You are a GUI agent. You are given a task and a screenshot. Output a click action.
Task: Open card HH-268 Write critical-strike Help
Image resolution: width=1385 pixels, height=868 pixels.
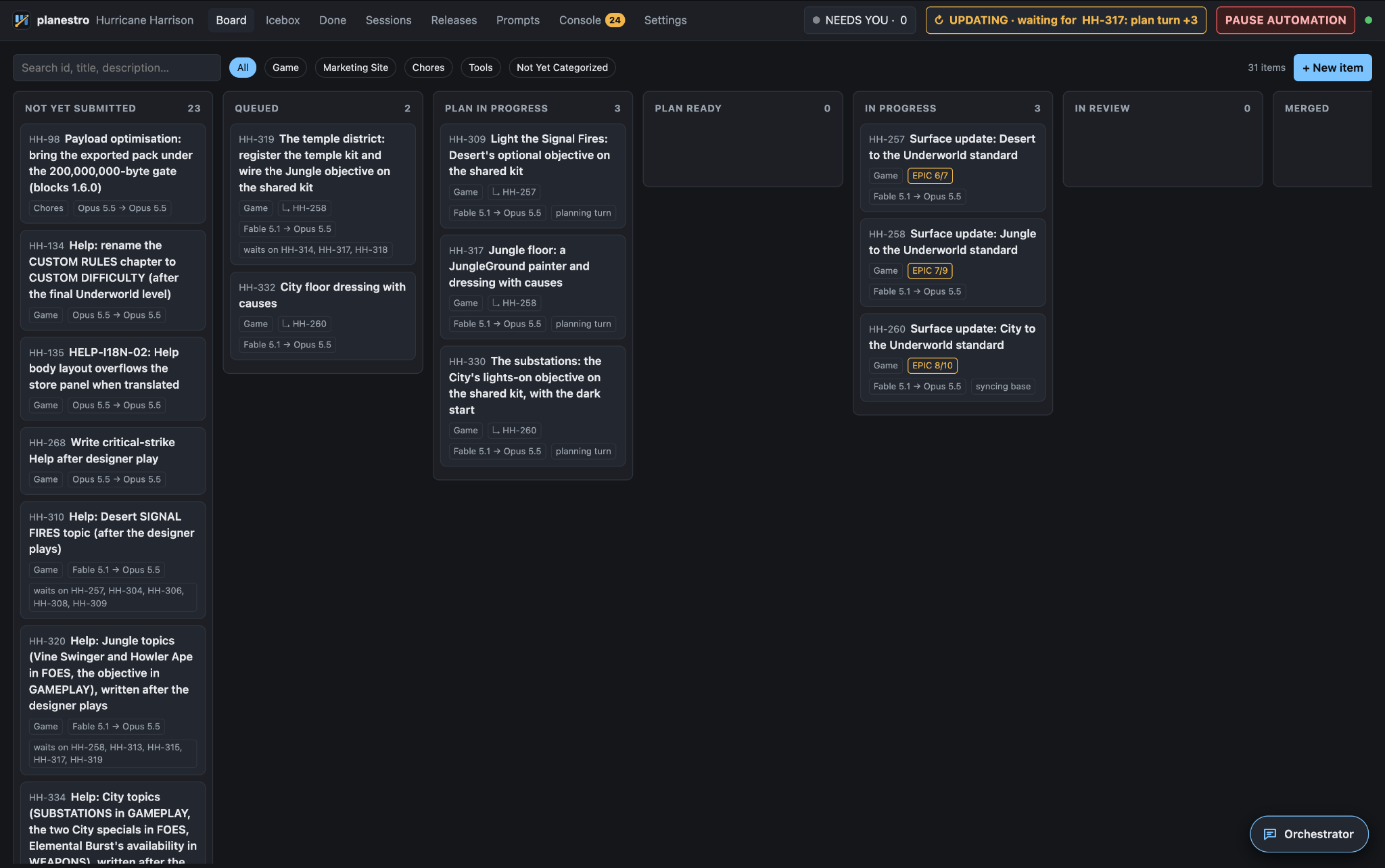click(113, 460)
